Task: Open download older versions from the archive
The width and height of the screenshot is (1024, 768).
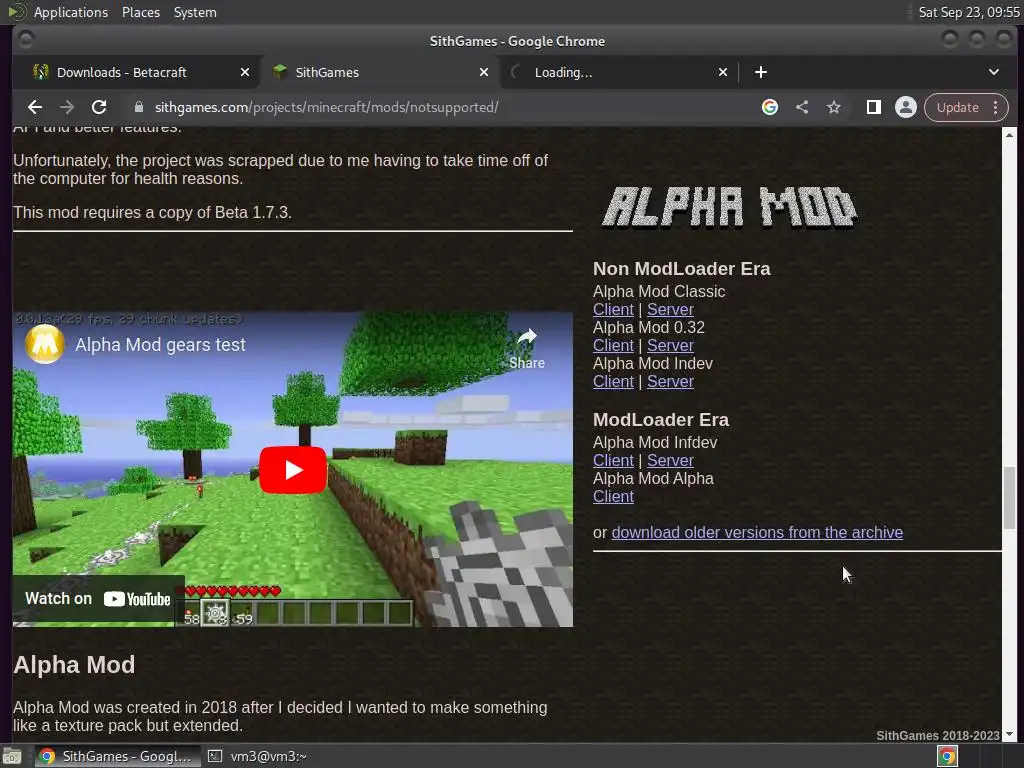Action: pos(757,532)
